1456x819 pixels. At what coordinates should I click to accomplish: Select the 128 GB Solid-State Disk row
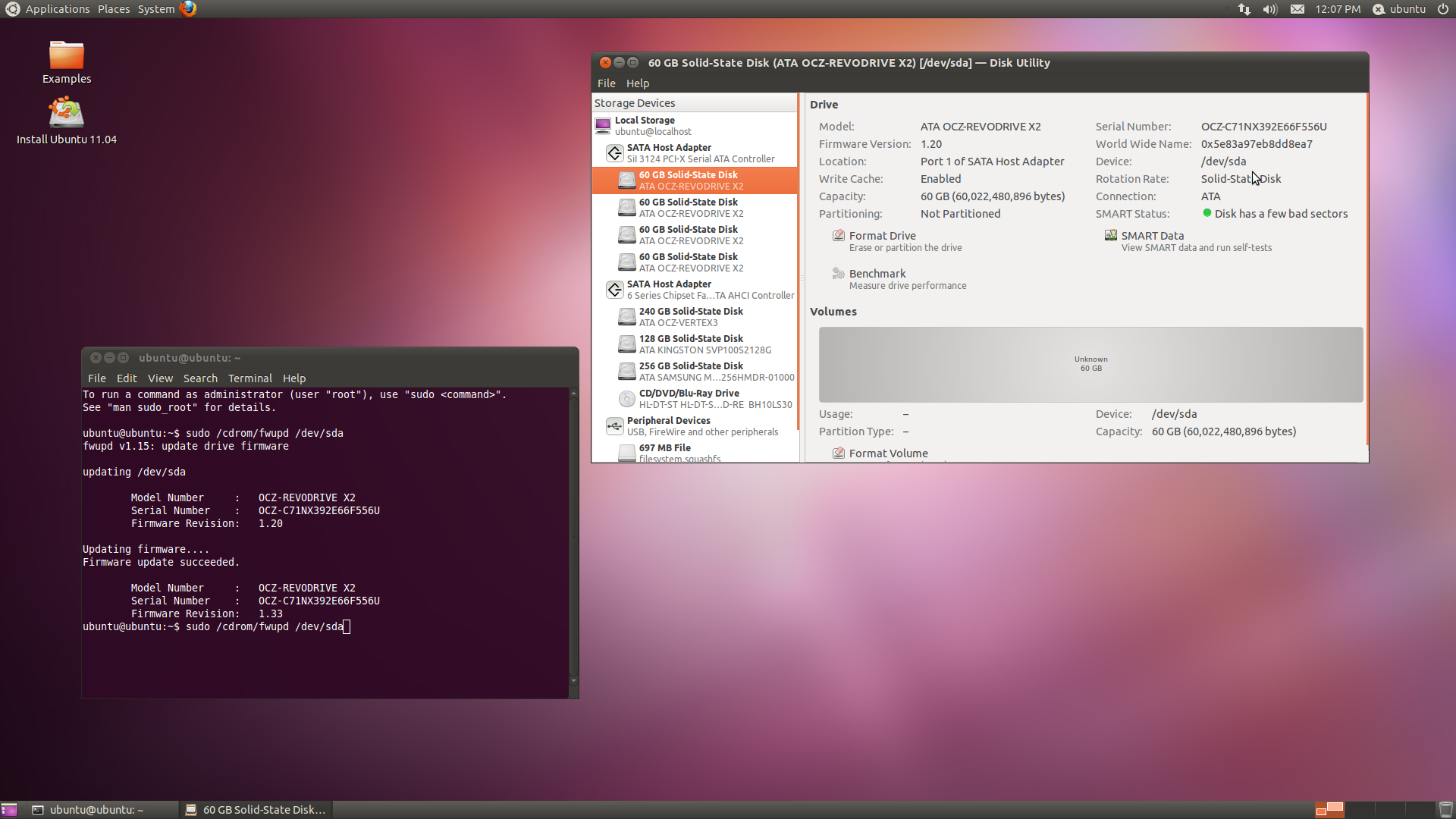[x=695, y=344]
